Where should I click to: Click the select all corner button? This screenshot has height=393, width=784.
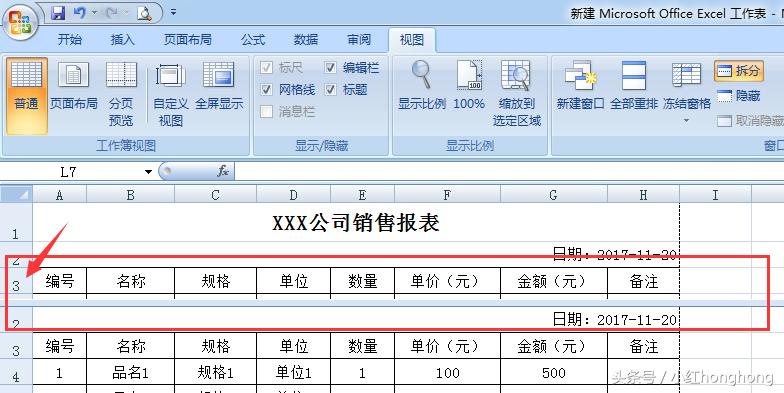click(x=16, y=194)
